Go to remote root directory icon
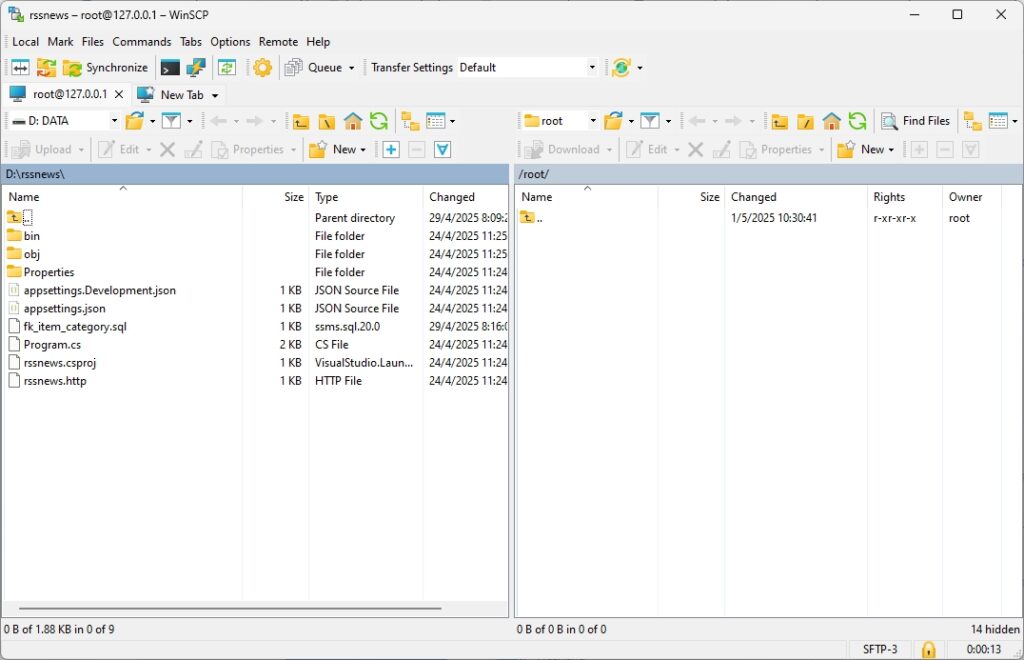 point(805,121)
